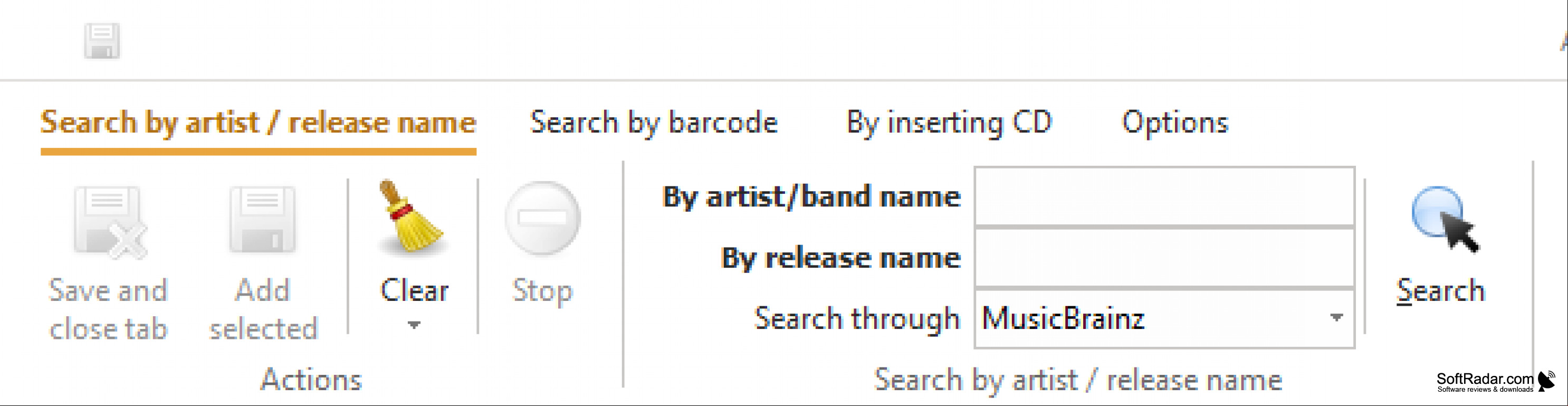Open the Clear button's dropdown arrow
This screenshot has width=1568, height=406.
[x=414, y=325]
